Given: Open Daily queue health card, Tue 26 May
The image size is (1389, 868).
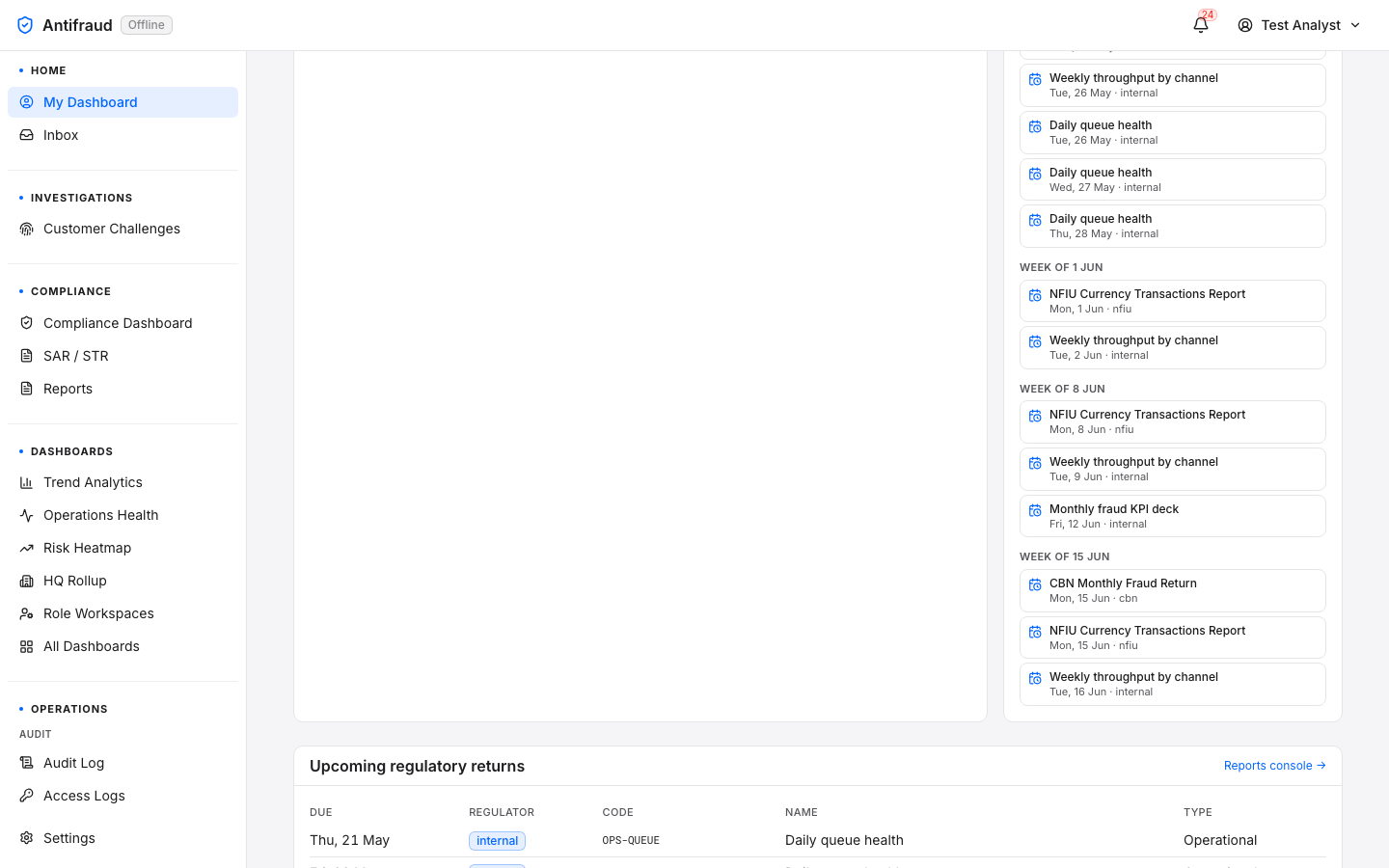Looking at the screenshot, I should click(x=1172, y=132).
